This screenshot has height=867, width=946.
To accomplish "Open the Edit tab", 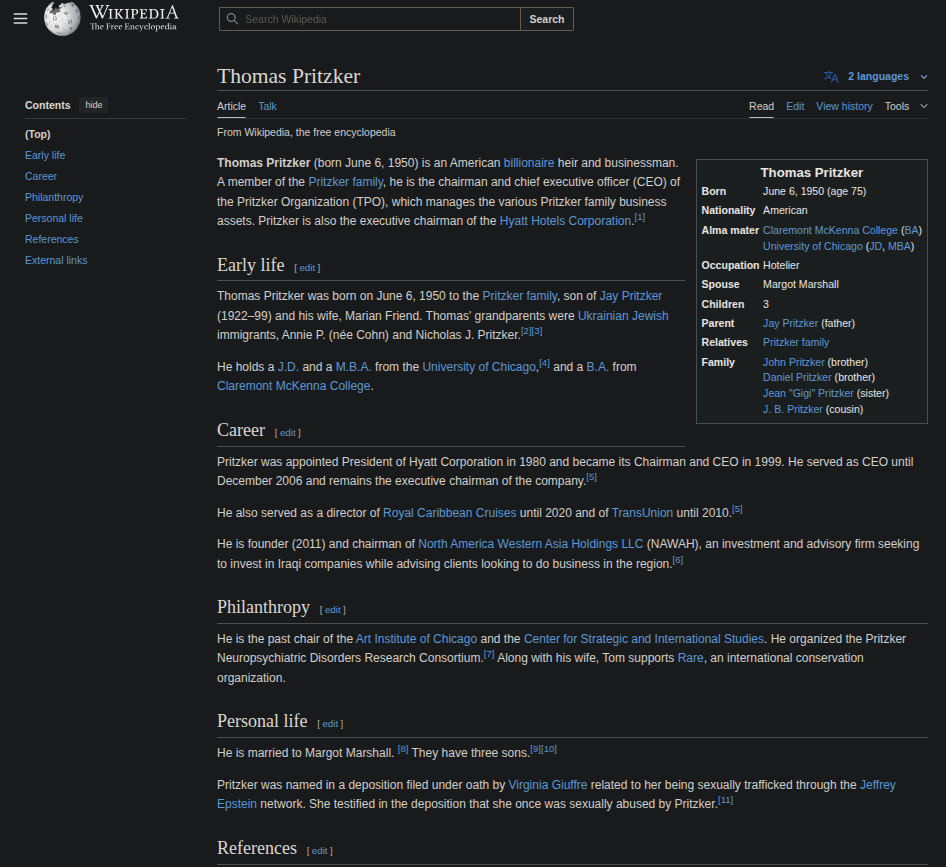I will coord(795,106).
